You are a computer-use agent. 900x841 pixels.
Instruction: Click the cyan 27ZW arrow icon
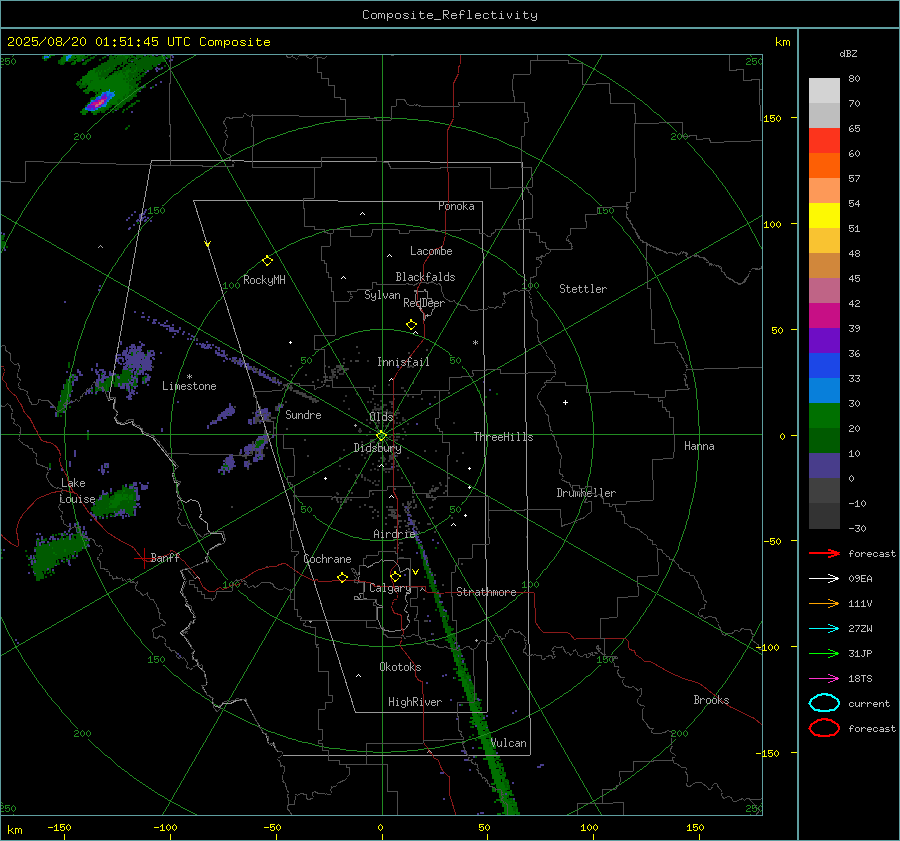click(x=824, y=629)
